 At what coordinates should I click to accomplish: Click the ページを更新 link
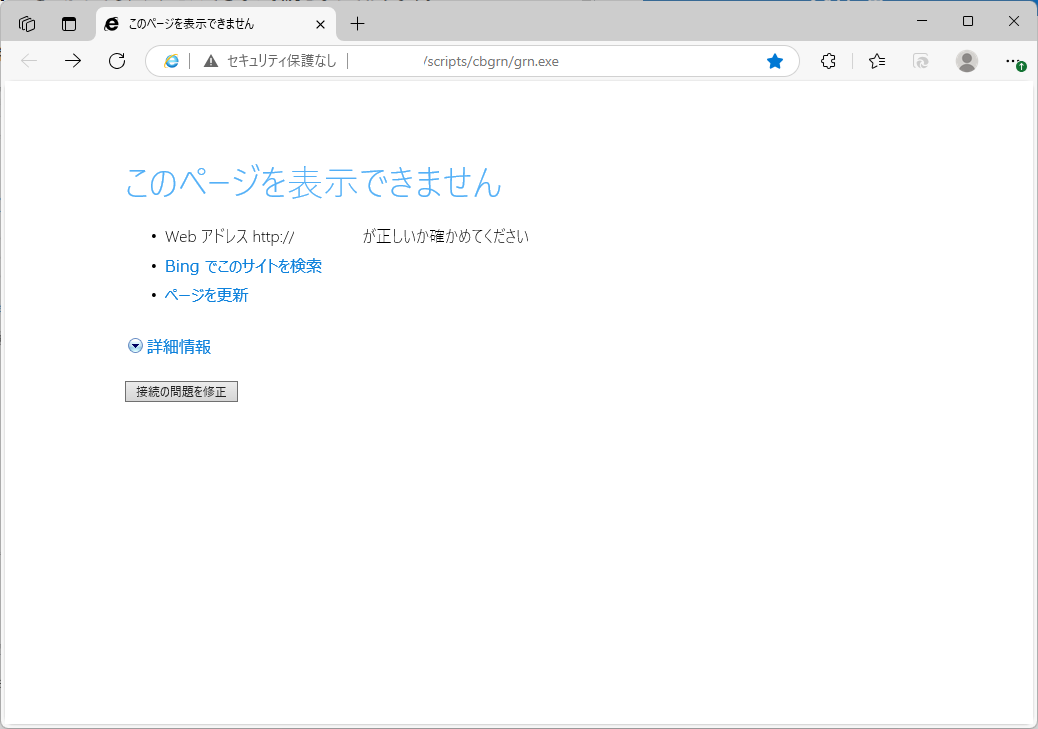tap(206, 295)
